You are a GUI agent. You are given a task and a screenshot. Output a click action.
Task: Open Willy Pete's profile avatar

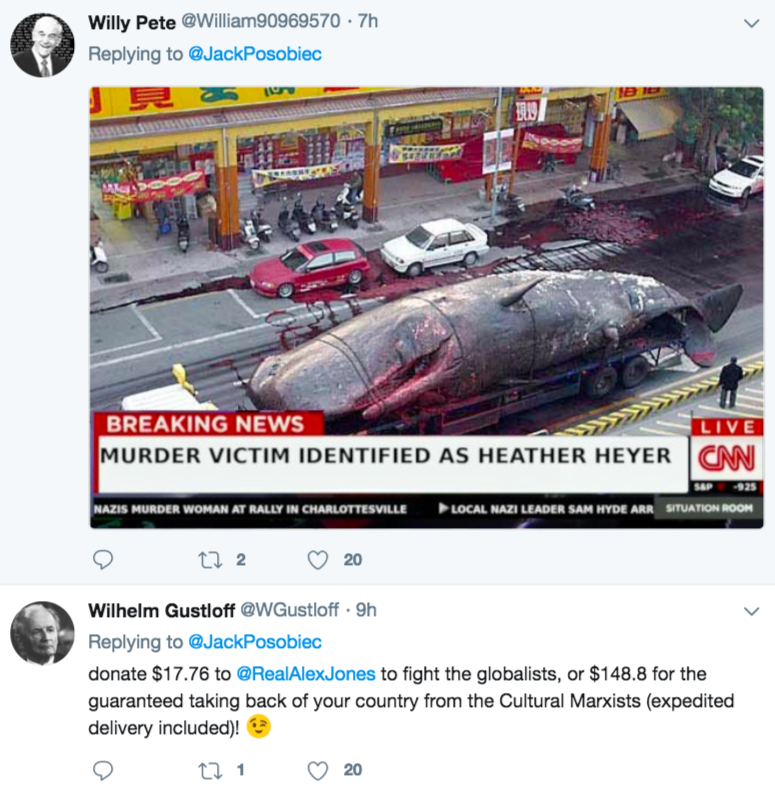pyautogui.click(x=42, y=45)
